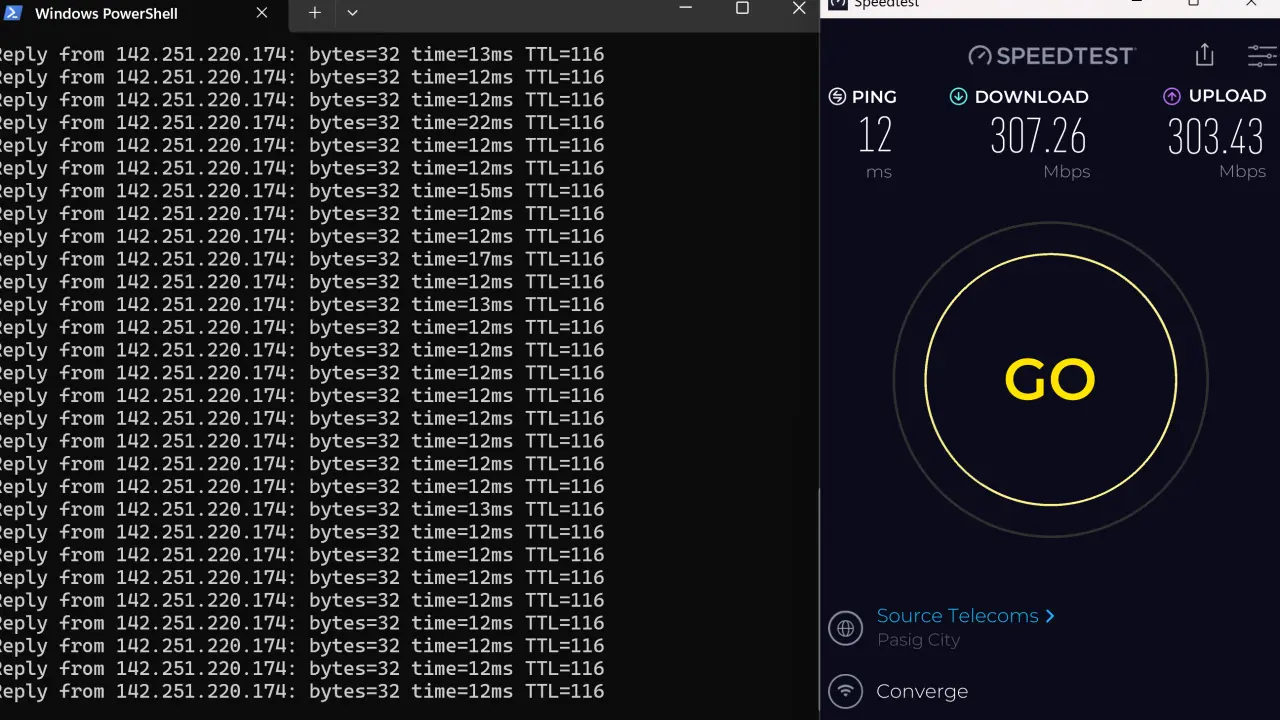This screenshot has width=1280, height=720.
Task: Click the Speedtest logo
Action: pos(1051,56)
